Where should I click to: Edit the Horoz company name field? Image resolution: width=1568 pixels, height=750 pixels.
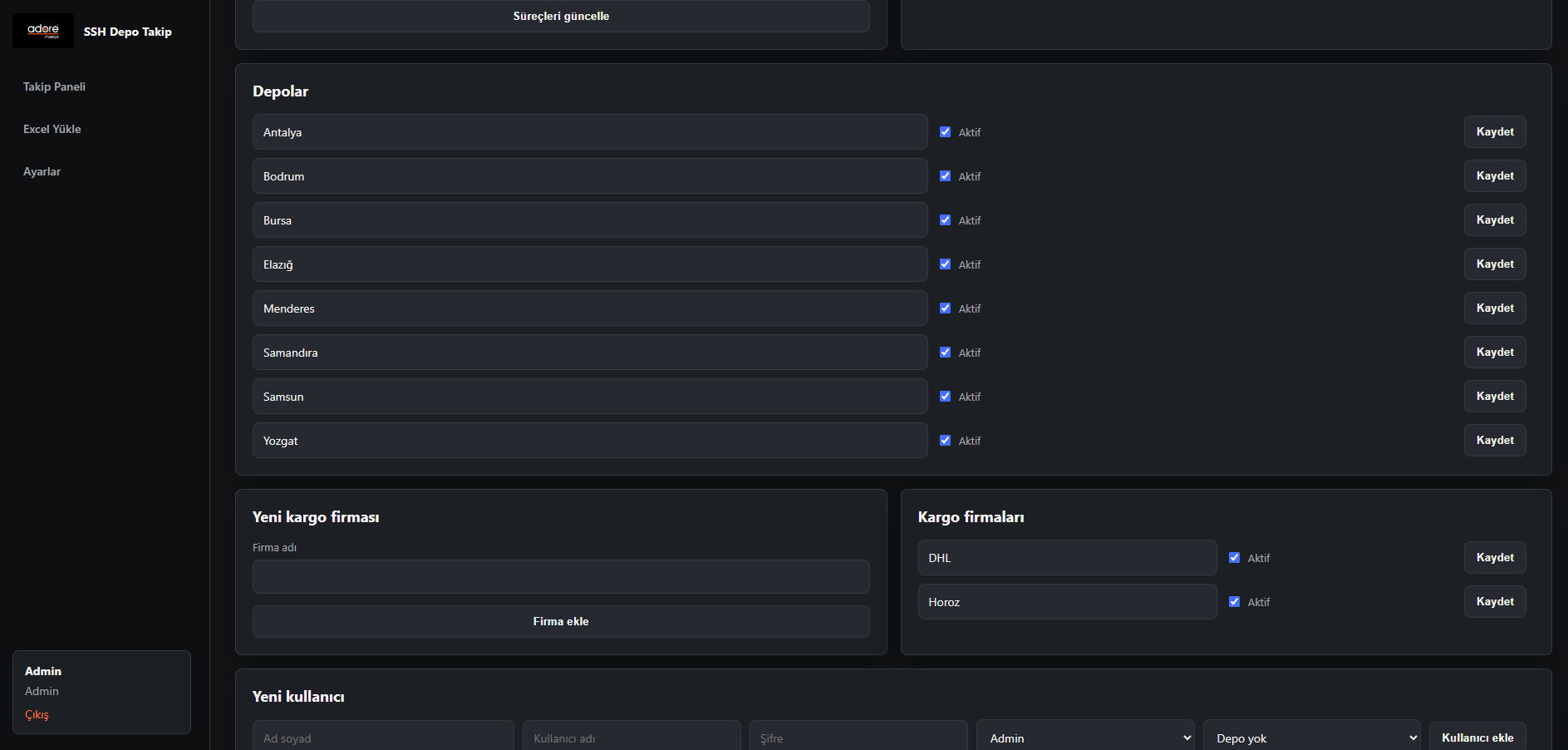[1067, 602]
